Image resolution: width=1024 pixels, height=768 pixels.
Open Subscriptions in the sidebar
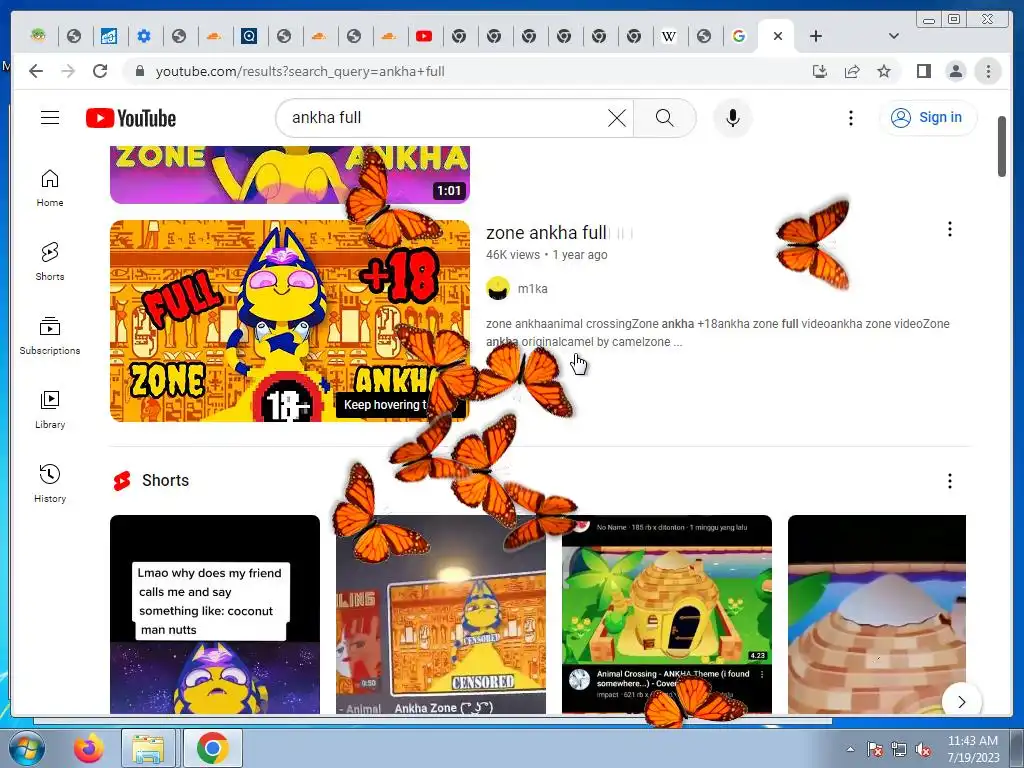click(50, 336)
